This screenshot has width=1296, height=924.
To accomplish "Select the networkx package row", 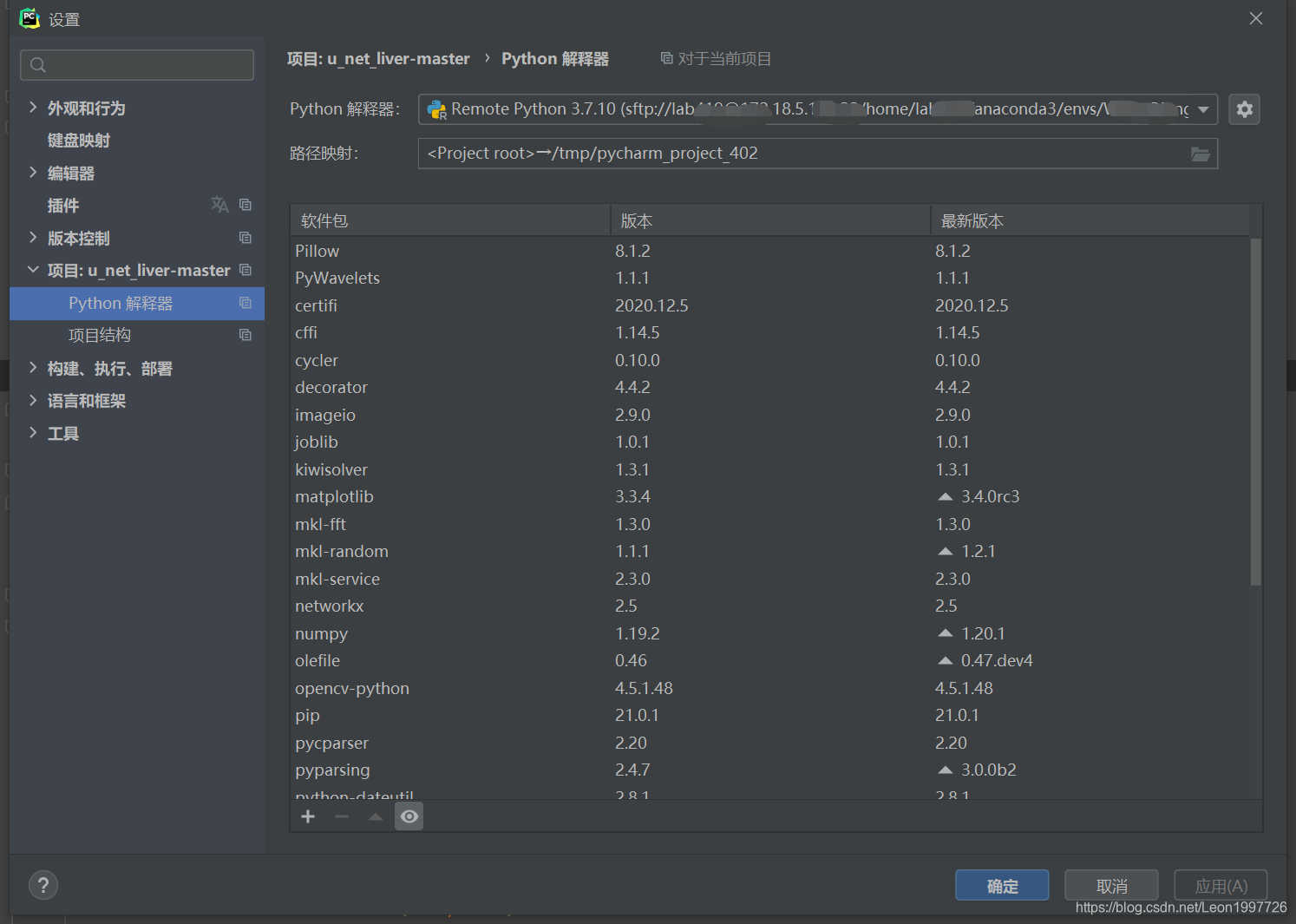I will click(770, 606).
